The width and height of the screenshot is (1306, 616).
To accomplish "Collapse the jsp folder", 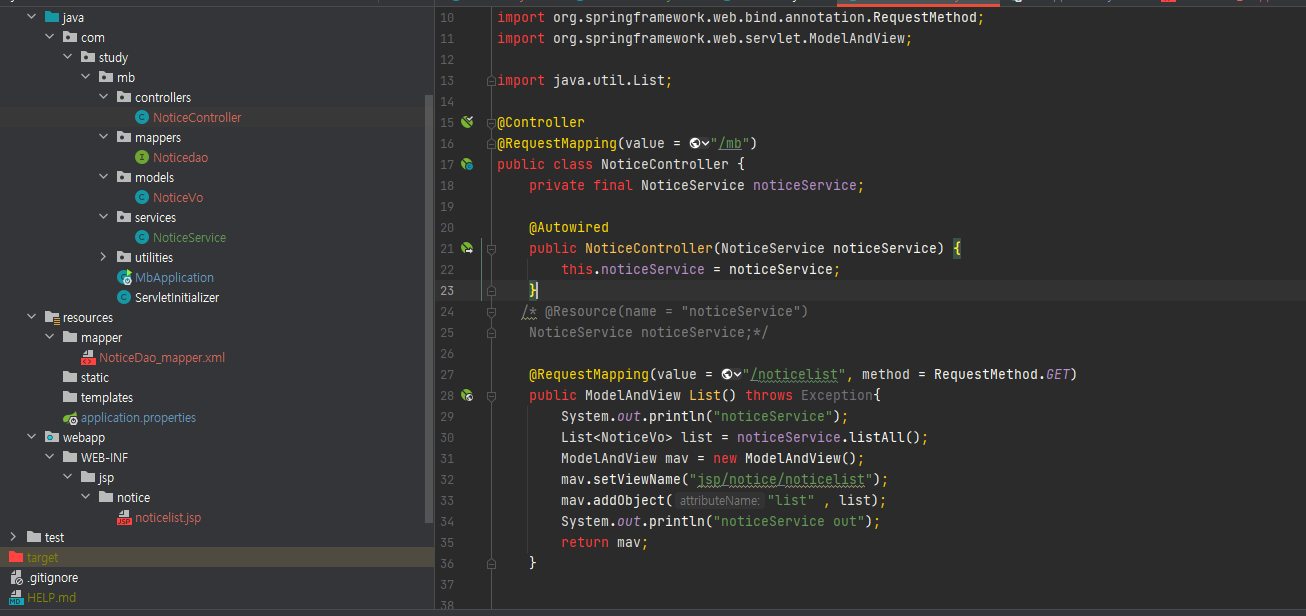I will tap(68, 477).
